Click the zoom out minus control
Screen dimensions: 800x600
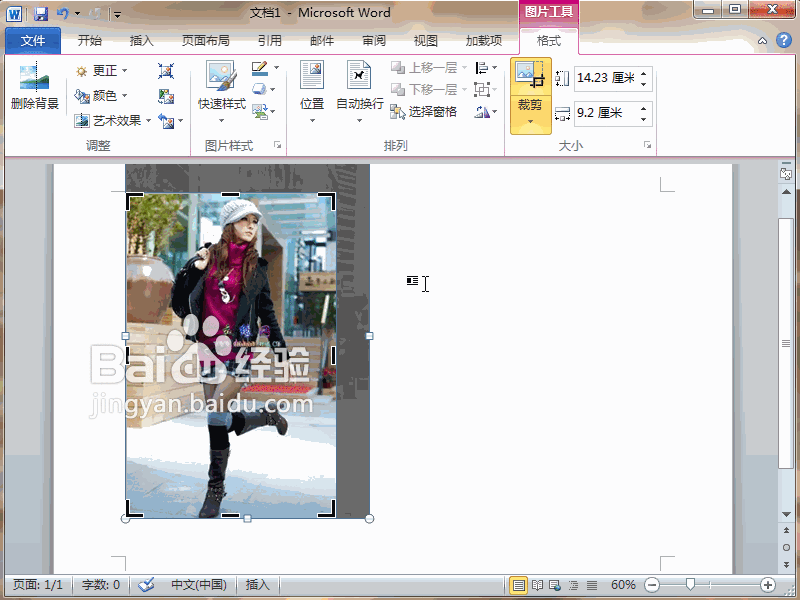point(653,585)
